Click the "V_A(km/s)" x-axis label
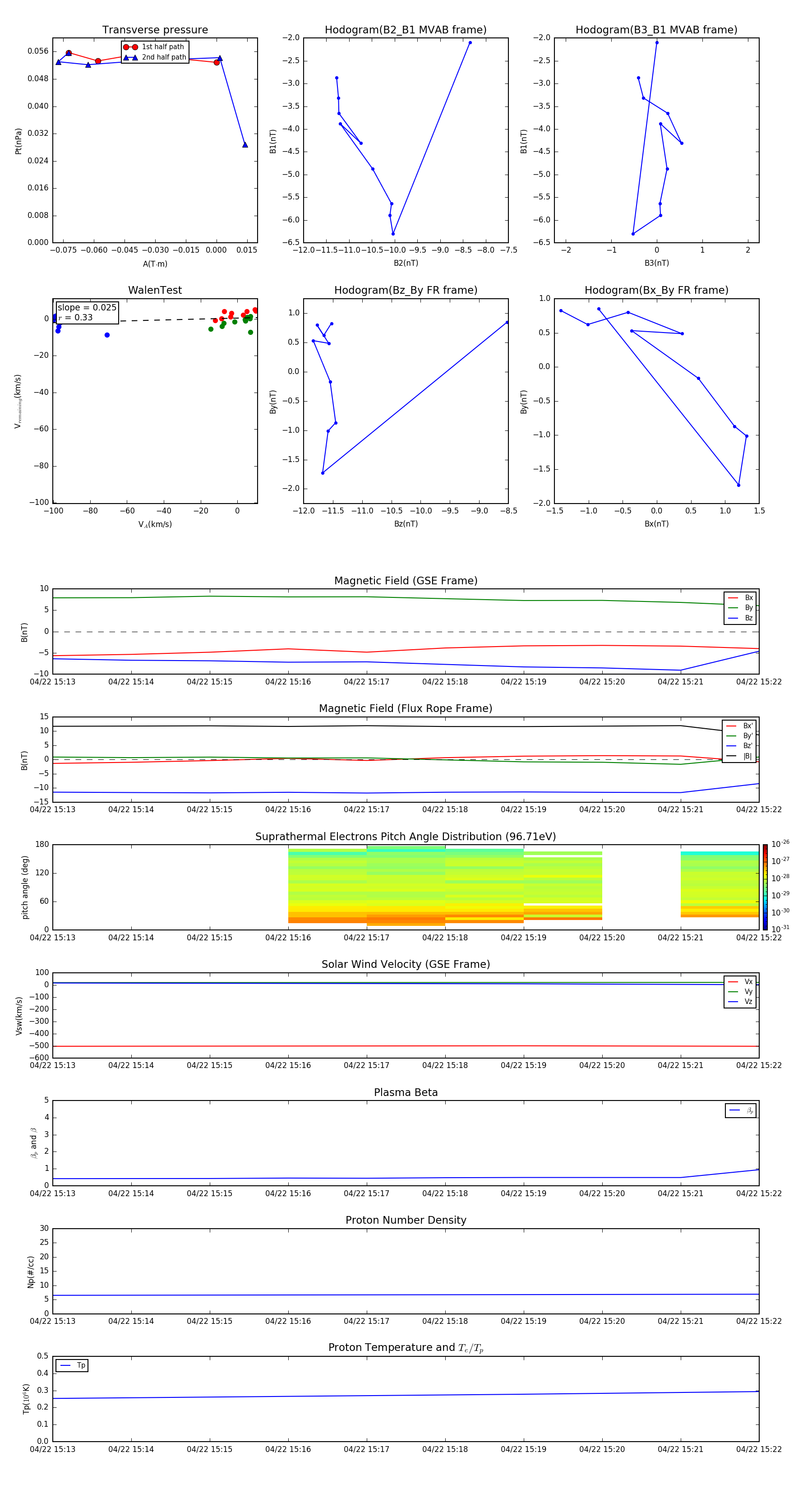This screenshot has width=812, height=1489. click(x=155, y=524)
